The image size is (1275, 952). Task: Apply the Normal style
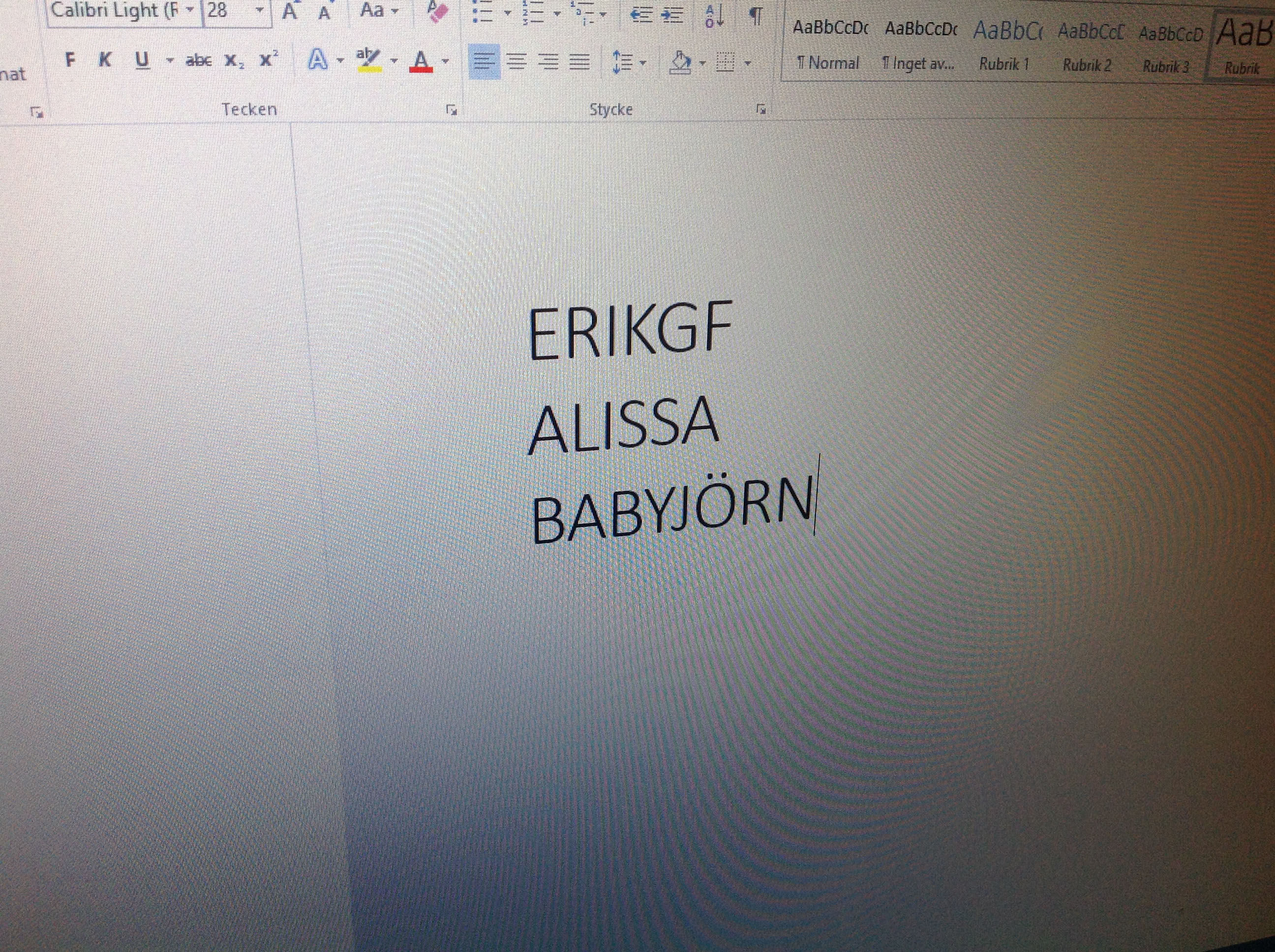click(x=829, y=45)
